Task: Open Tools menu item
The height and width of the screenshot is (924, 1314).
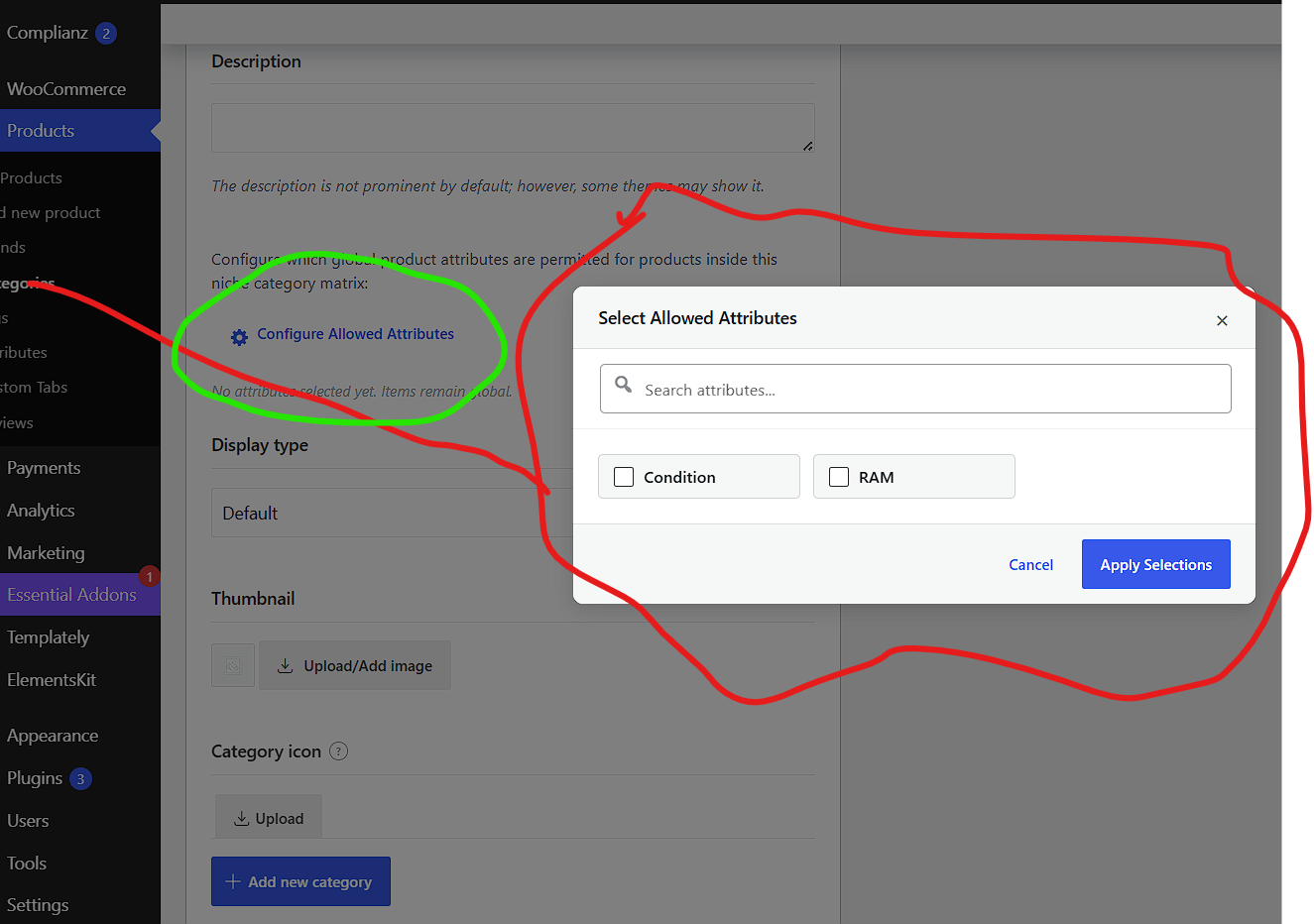Action: point(27,864)
